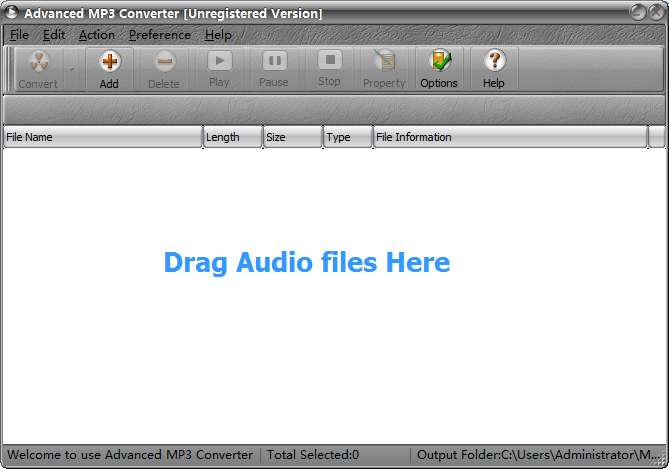Open the Options toolbar icon
This screenshot has width=669, height=469.
click(x=439, y=61)
